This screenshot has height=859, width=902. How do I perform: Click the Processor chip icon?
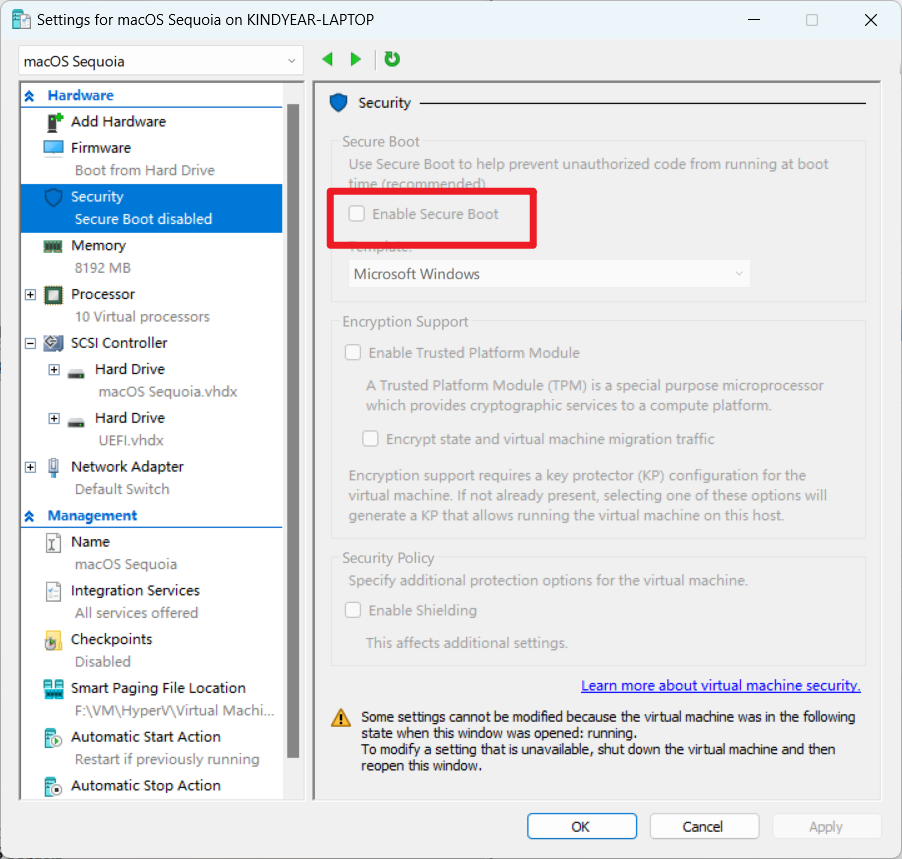point(53,295)
